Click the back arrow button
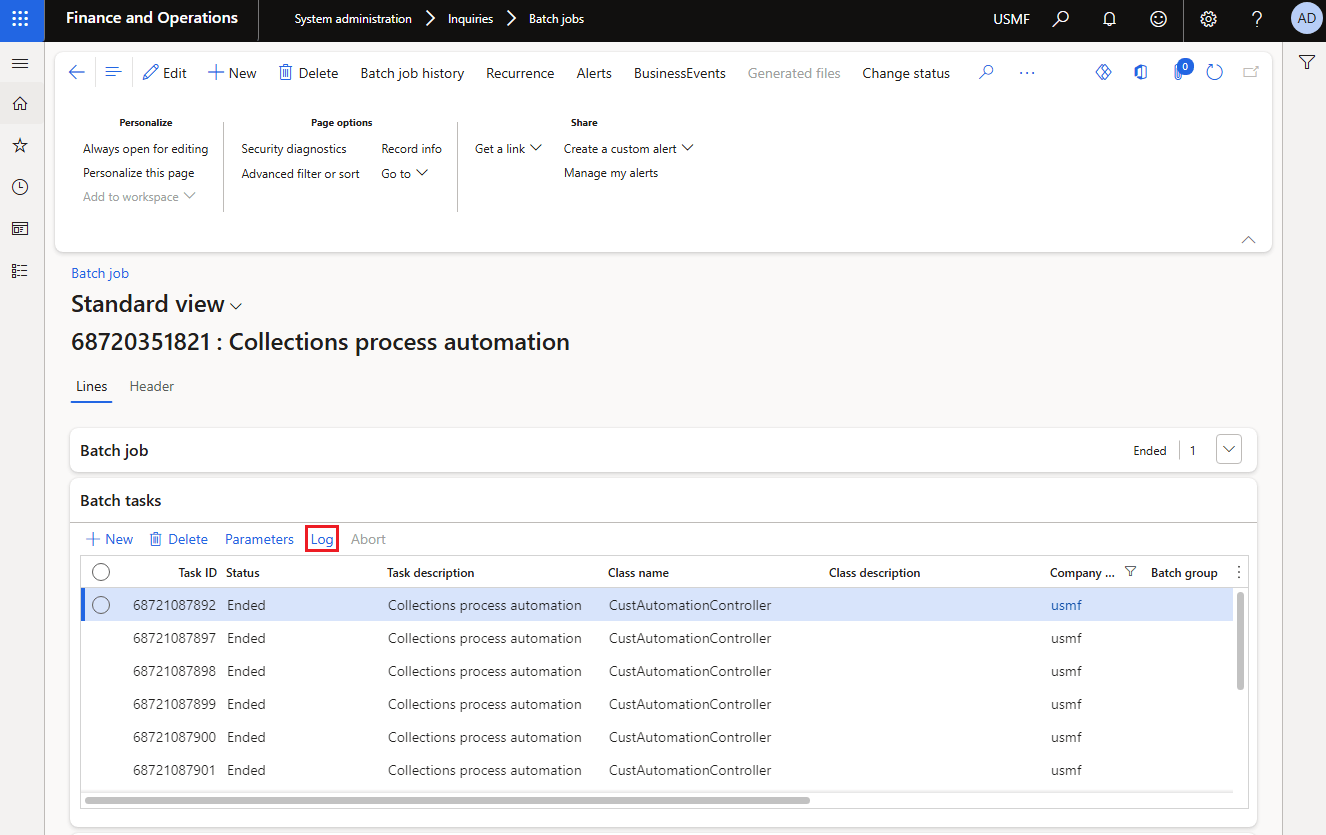The width and height of the screenshot is (1326, 835). coord(76,72)
